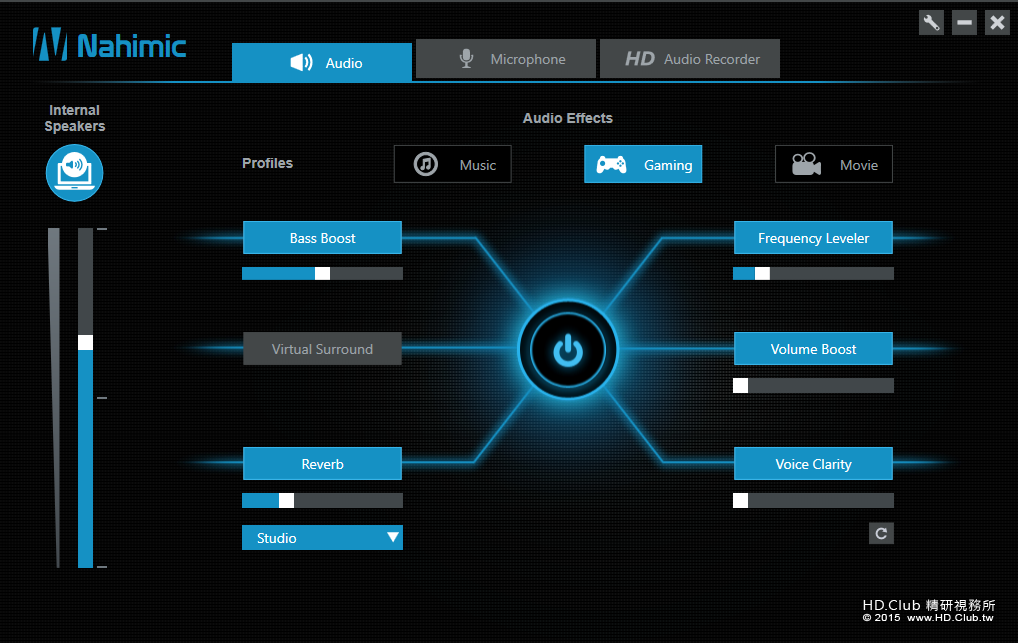Select the Music profile
The width and height of the screenshot is (1018, 643).
453,164
